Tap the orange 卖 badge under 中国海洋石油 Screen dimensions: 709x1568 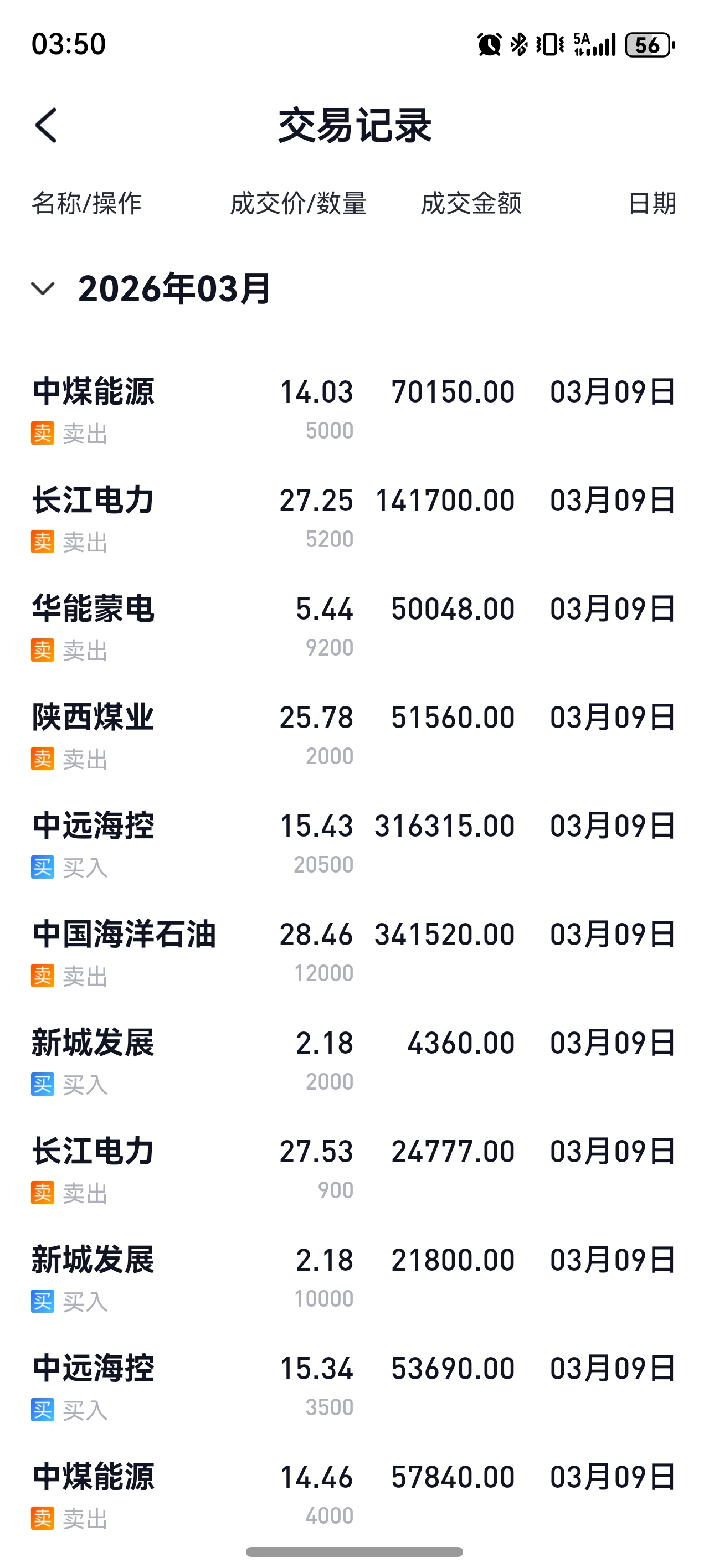[x=43, y=976]
